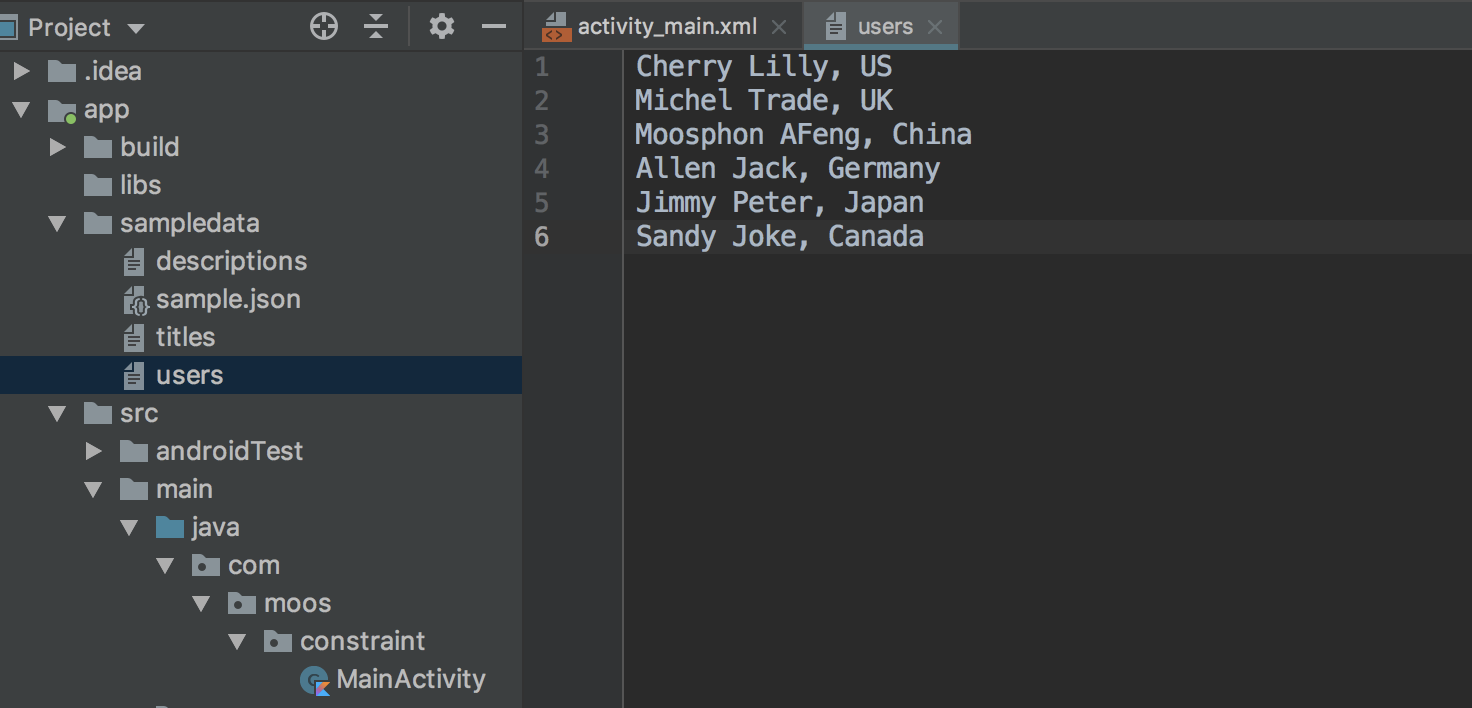
Task: Switch to the activity_main.xml tab
Action: click(x=666, y=27)
